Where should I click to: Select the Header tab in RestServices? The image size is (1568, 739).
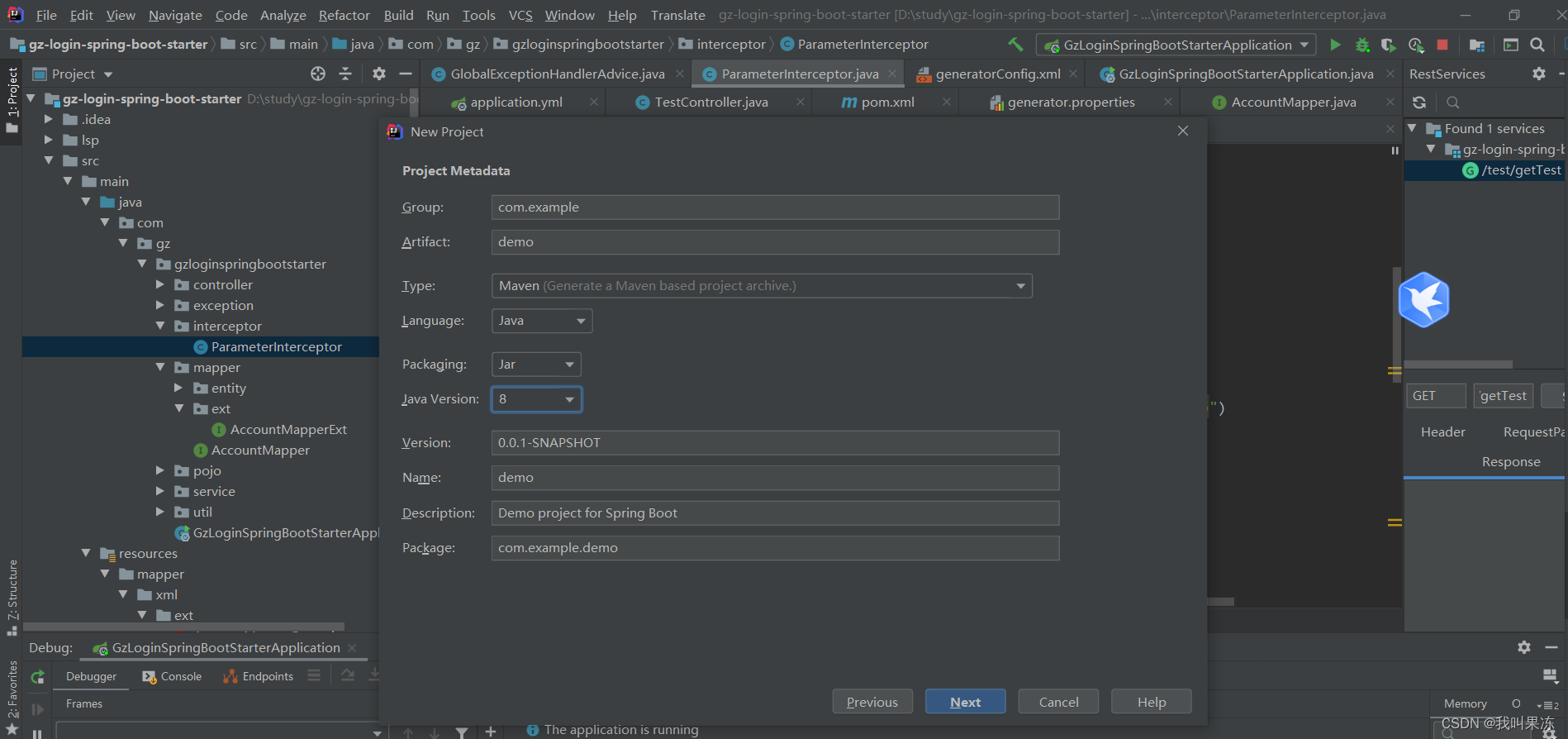(x=1442, y=431)
